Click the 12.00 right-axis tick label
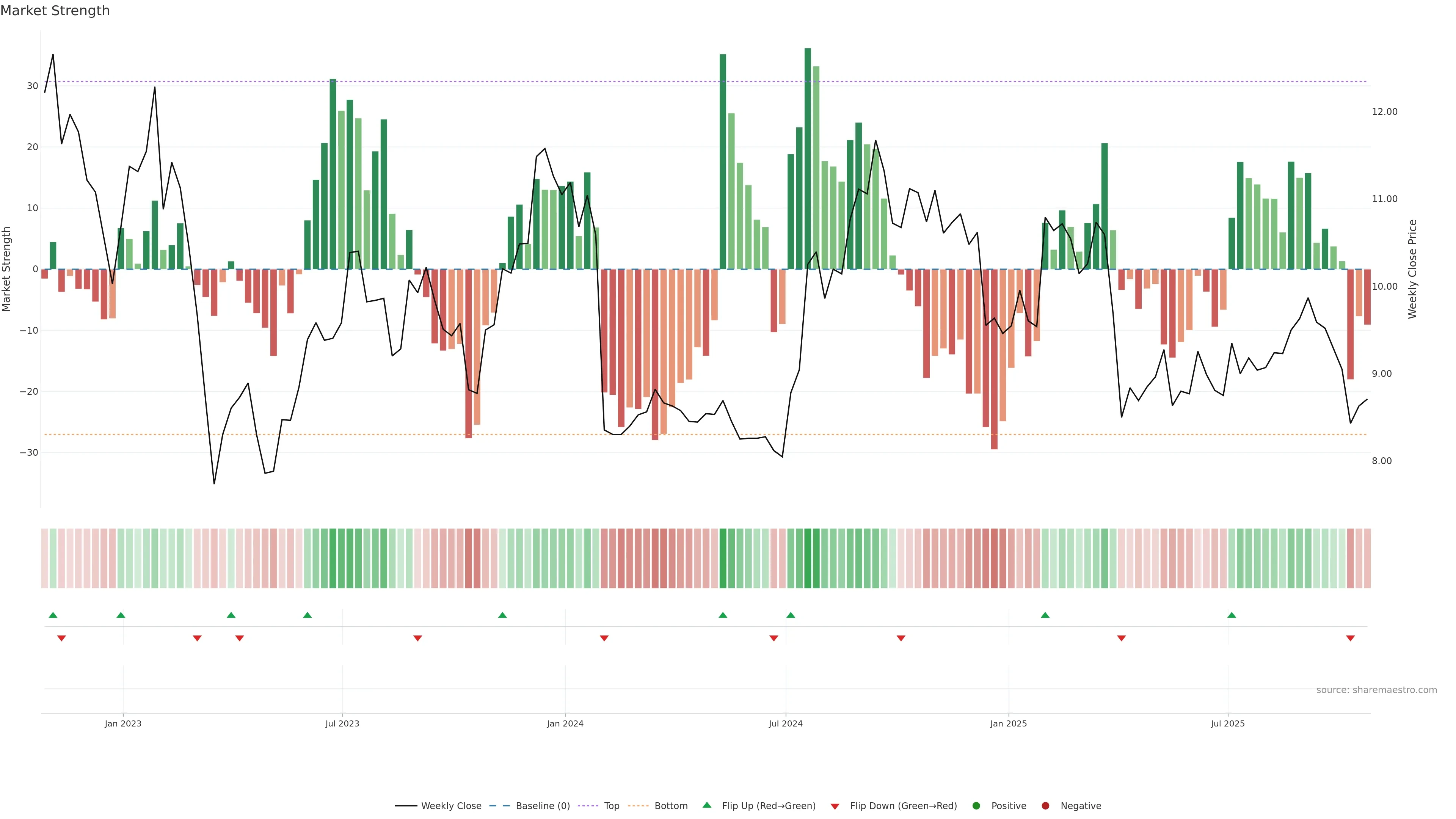 click(1384, 112)
